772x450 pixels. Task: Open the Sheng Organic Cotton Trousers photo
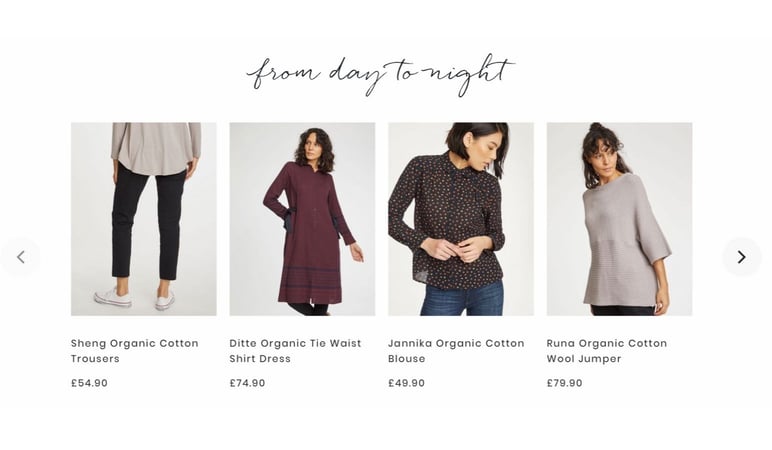144,219
